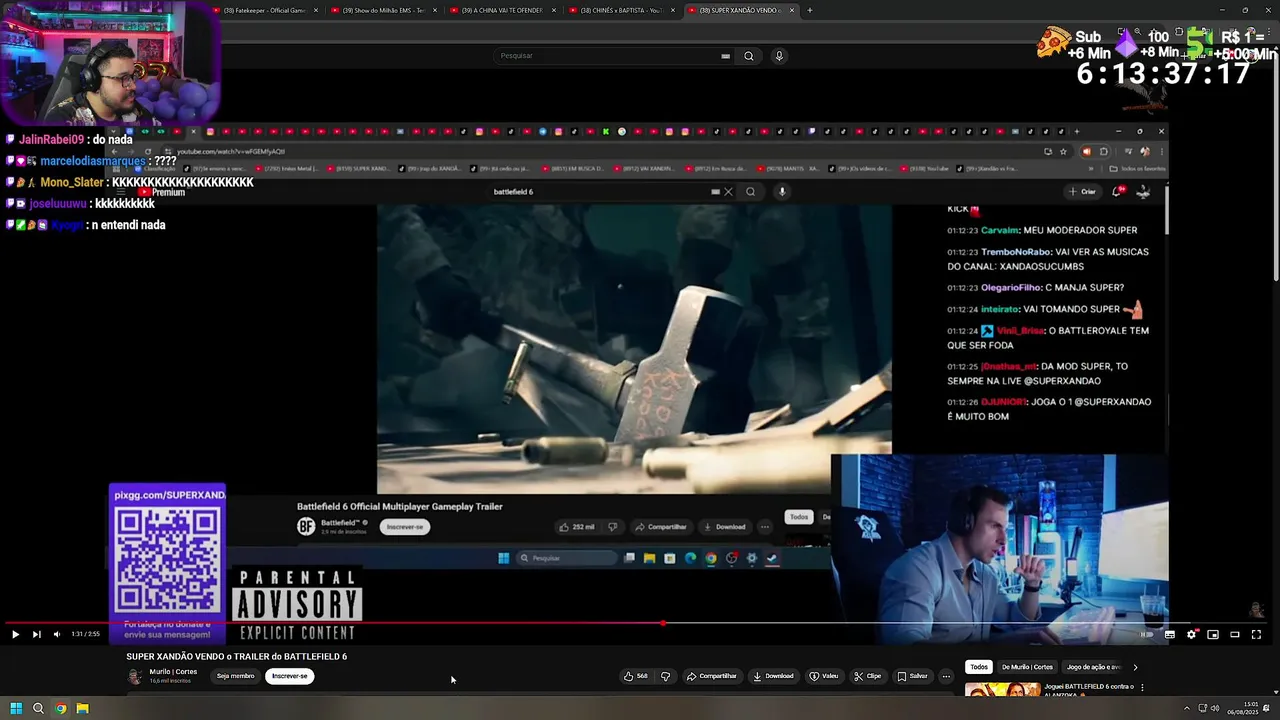1280x720 pixels.
Task: Click the Inscrever-se subscribe button under title
Action: coord(290,676)
